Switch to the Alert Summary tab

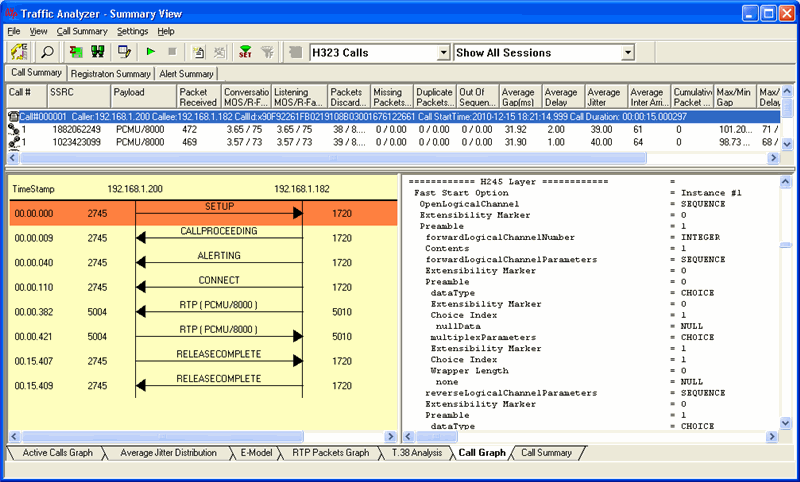tap(186, 74)
